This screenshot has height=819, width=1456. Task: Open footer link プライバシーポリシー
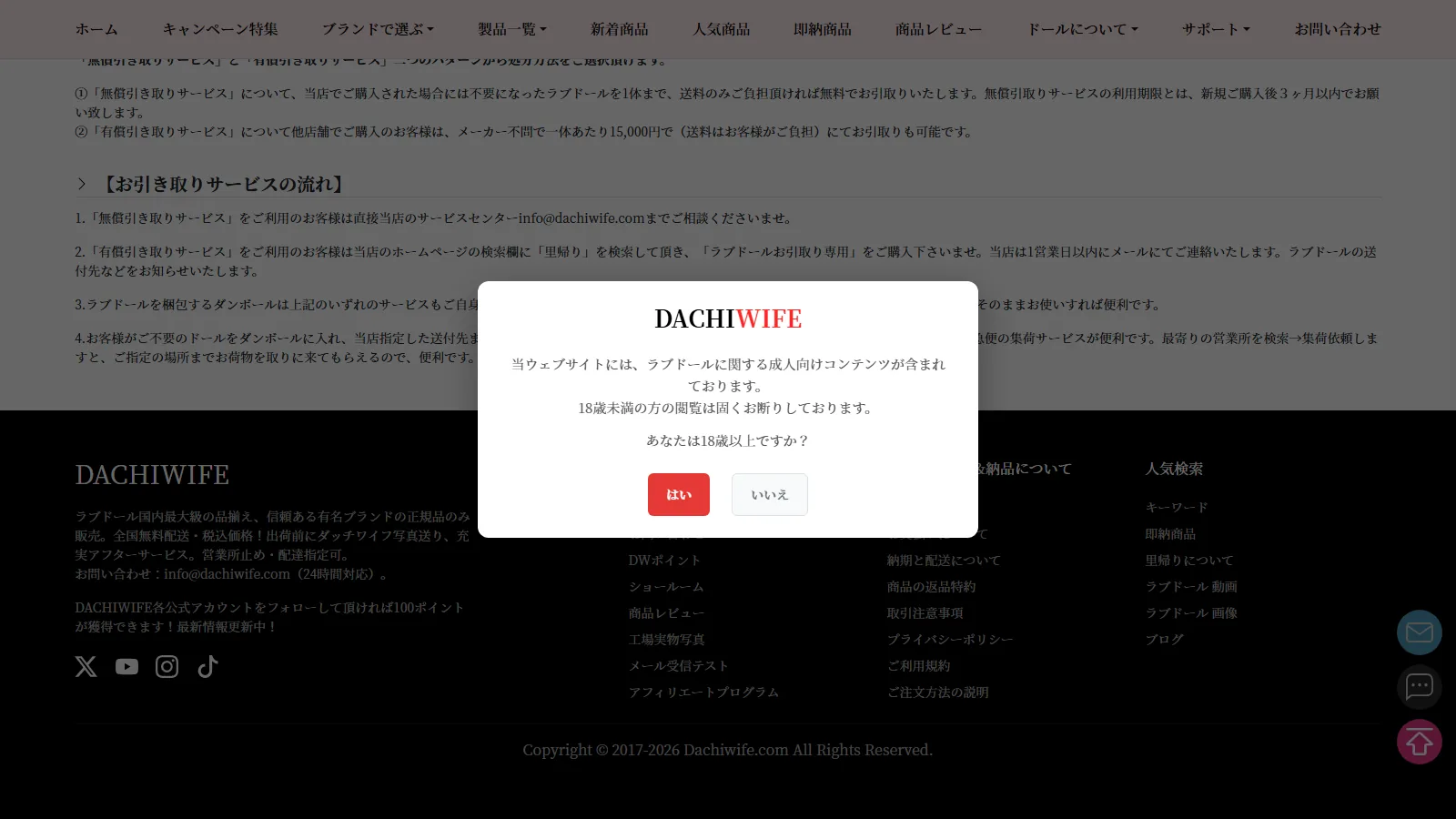pyautogui.click(x=950, y=640)
